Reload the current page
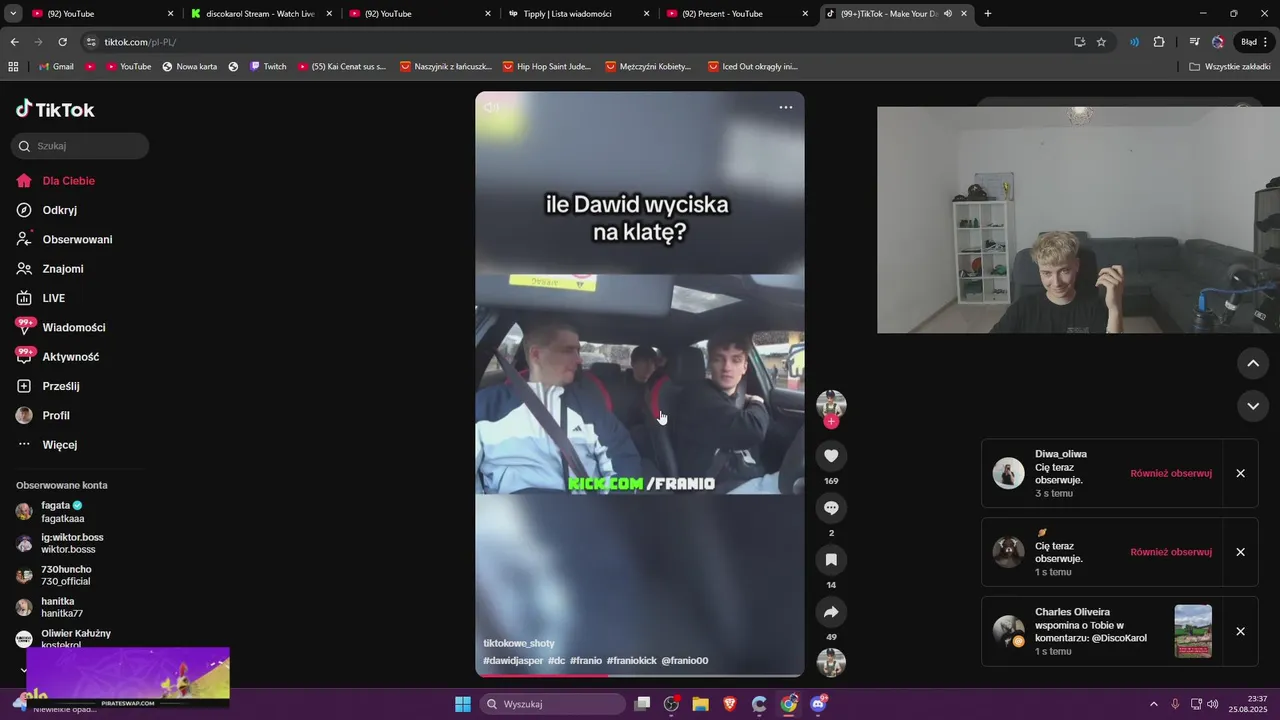1280x720 pixels. [x=62, y=42]
